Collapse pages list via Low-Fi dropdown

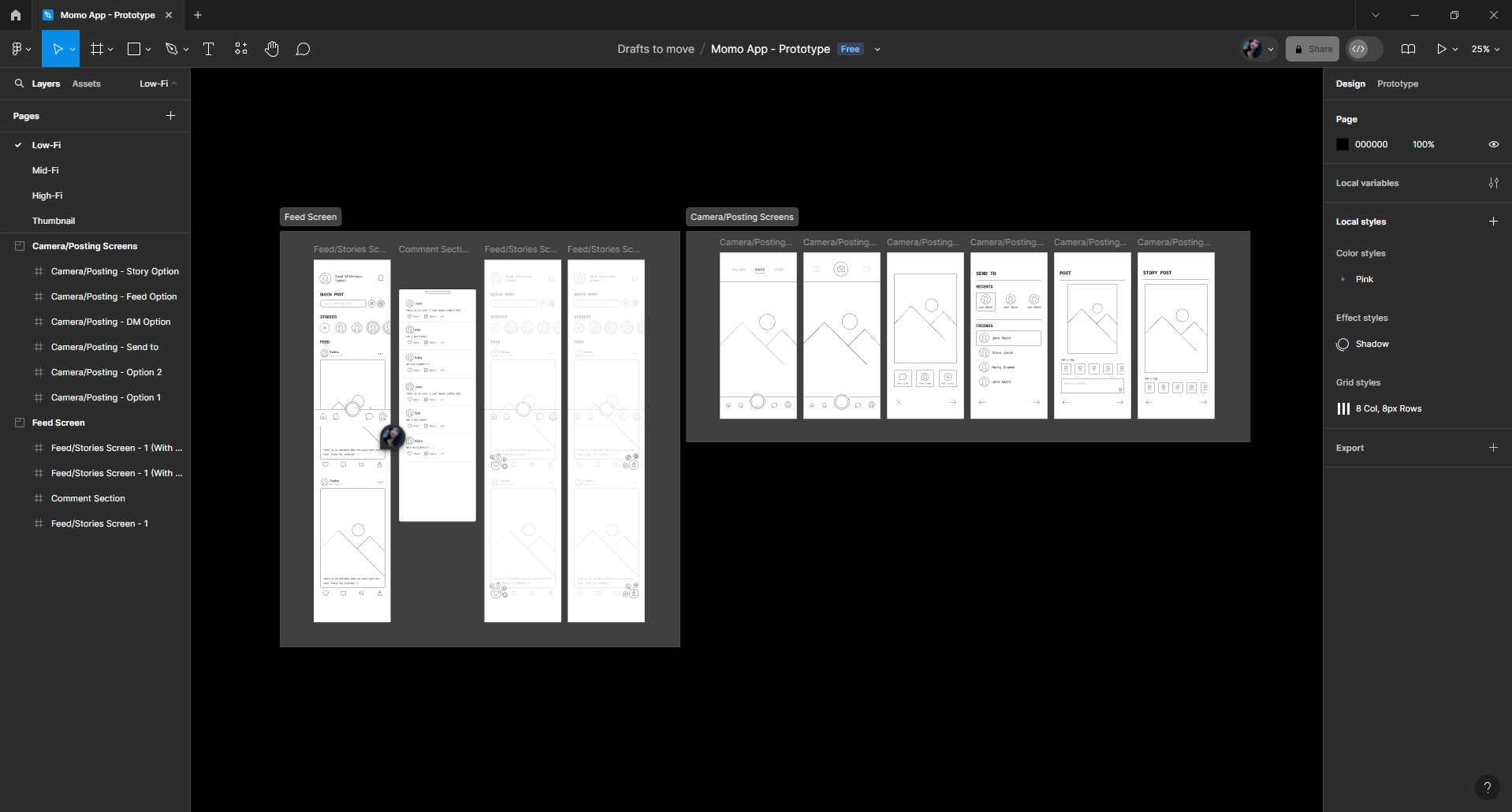click(x=158, y=84)
